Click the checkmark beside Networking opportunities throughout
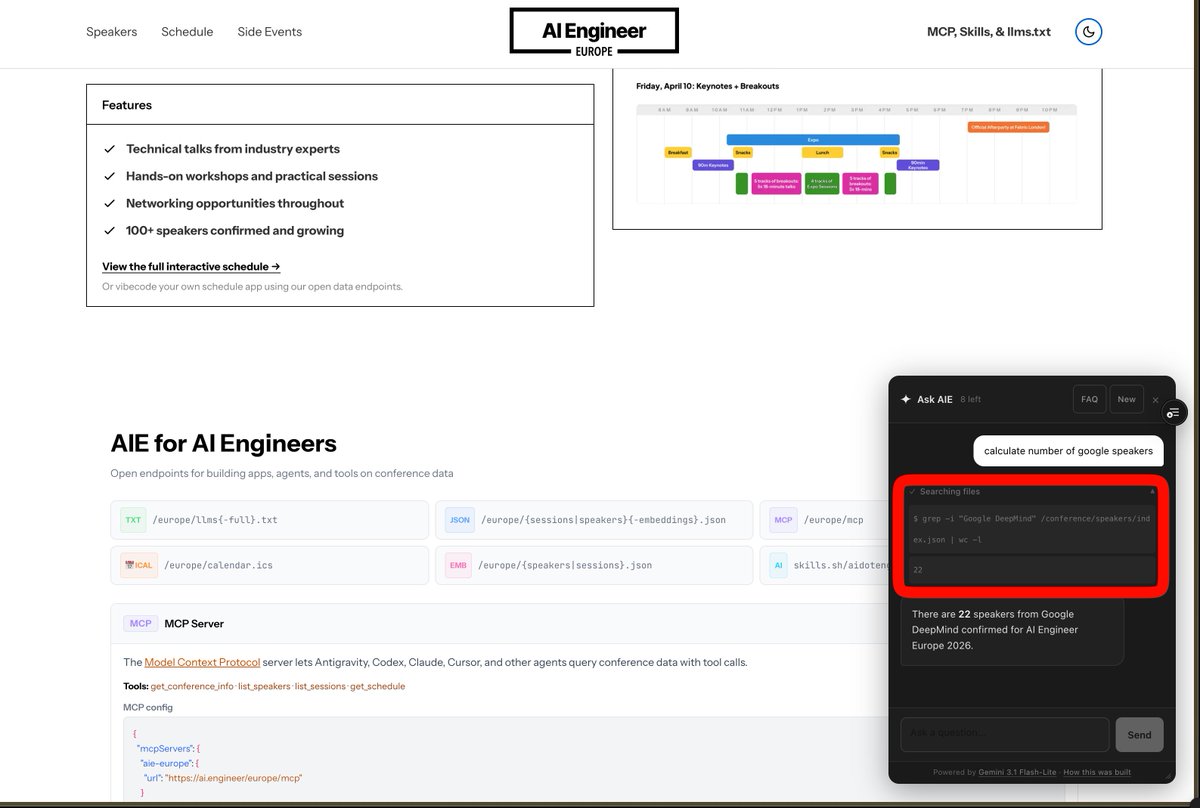This screenshot has height=808, width=1200. (x=109, y=203)
